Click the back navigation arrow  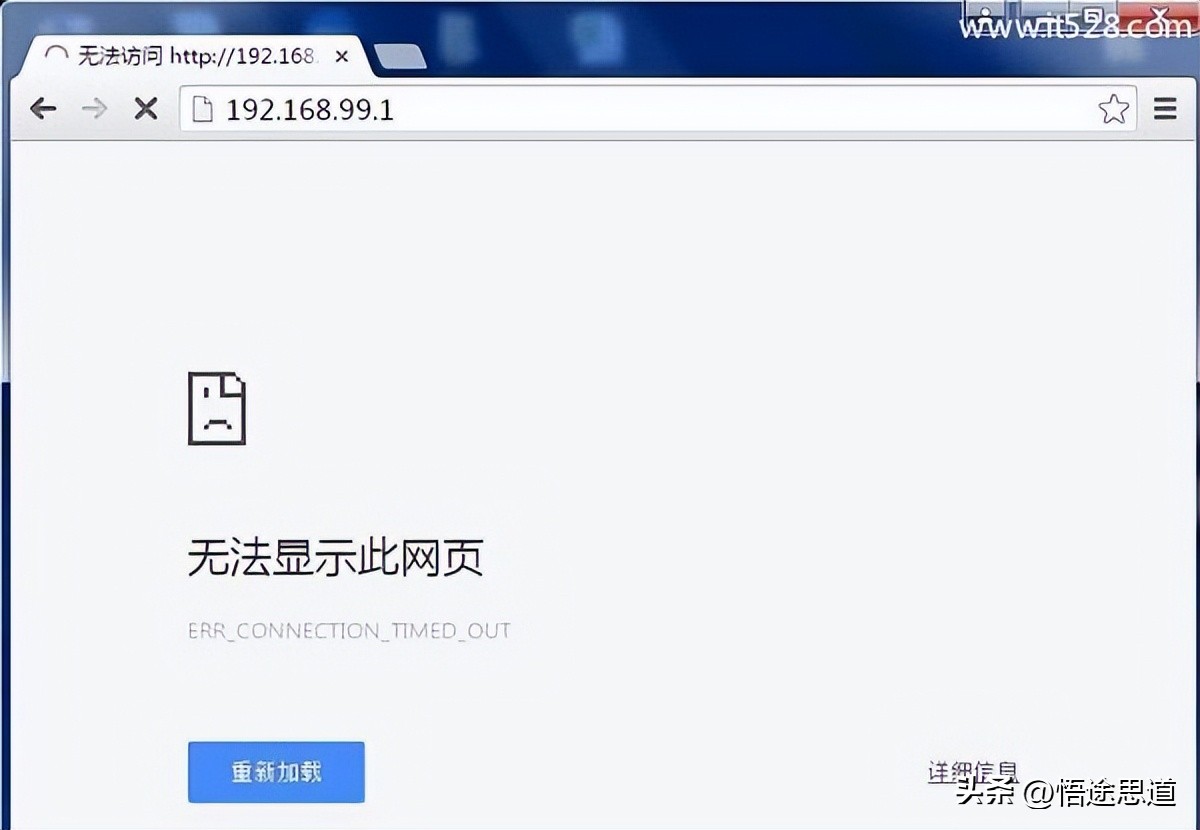tap(43, 109)
